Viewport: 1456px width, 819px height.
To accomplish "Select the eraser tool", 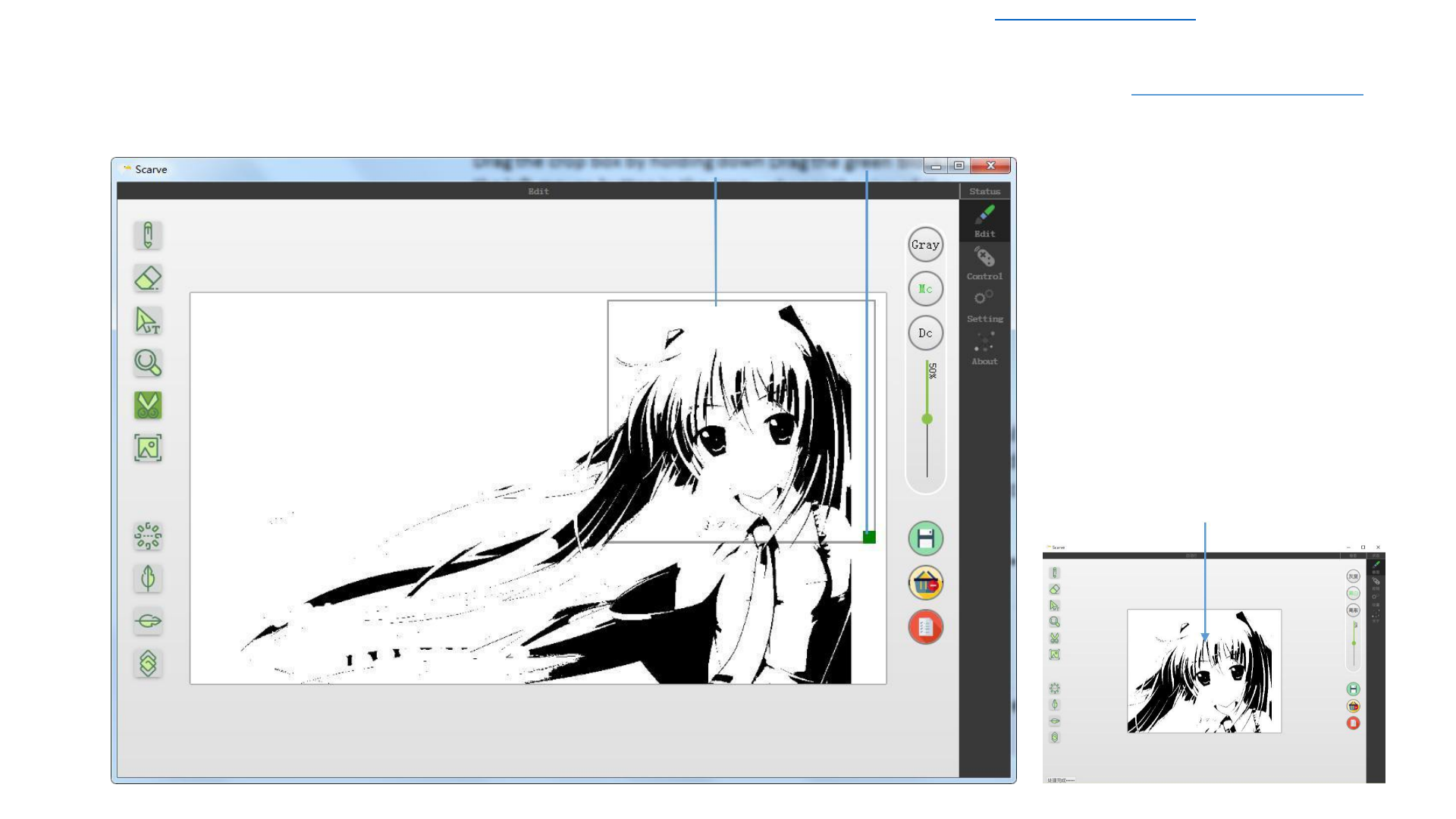I will click(148, 278).
